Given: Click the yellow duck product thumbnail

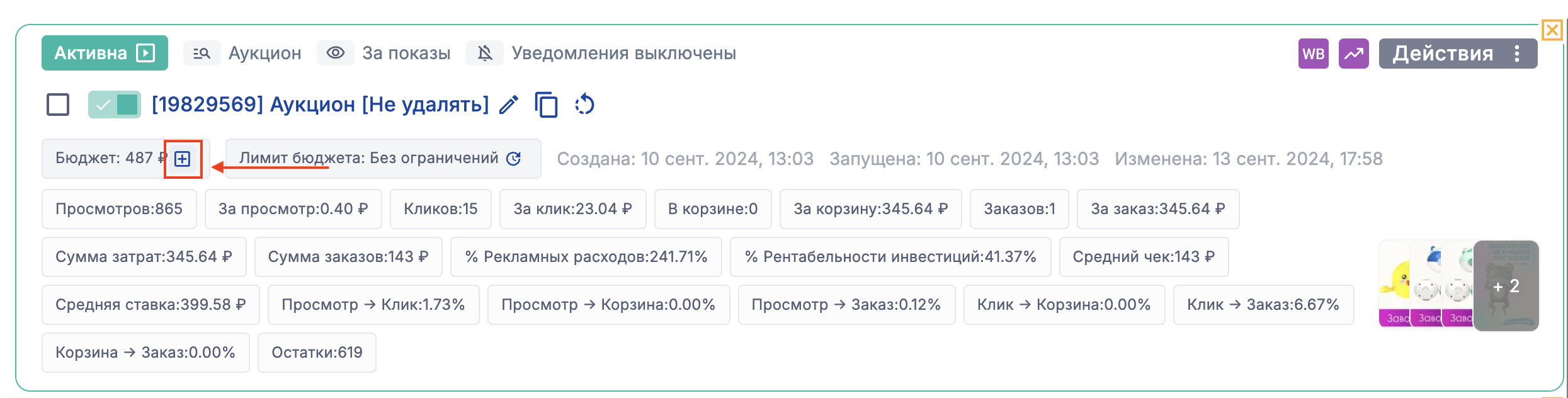Looking at the screenshot, I should point(1394,285).
